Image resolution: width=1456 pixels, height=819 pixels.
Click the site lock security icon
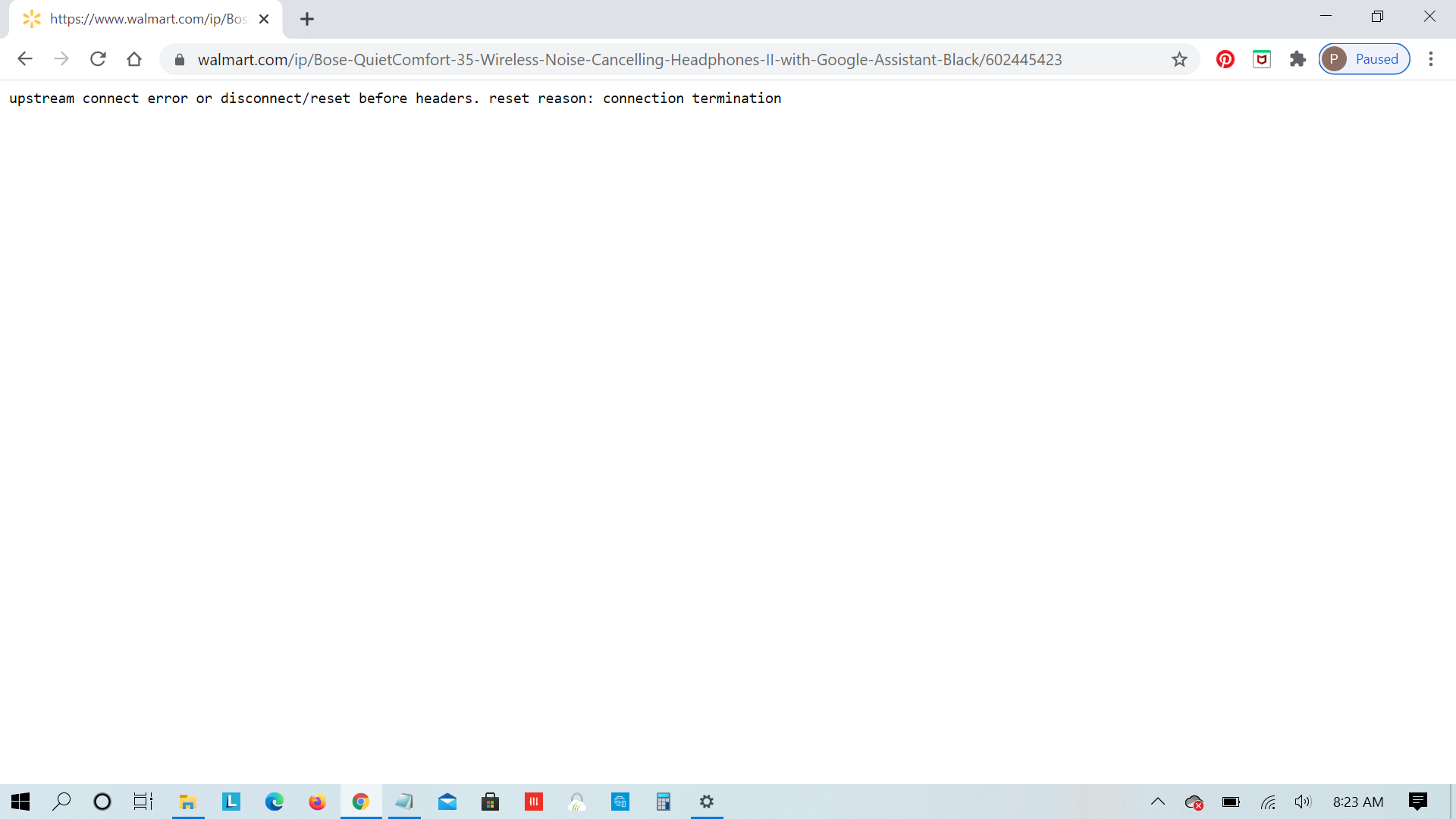(180, 60)
